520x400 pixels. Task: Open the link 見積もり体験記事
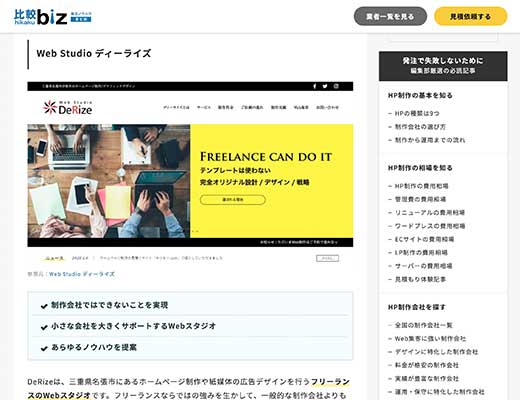(420, 279)
